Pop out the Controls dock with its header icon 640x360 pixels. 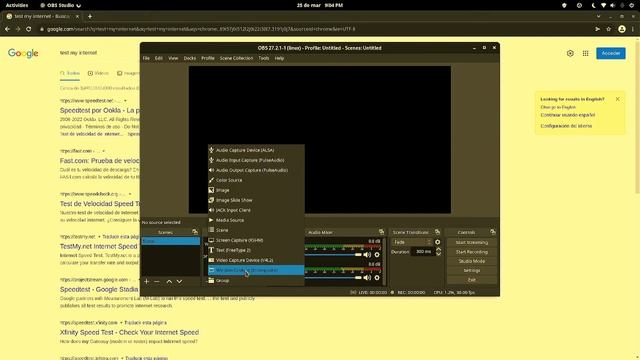pos(493,232)
